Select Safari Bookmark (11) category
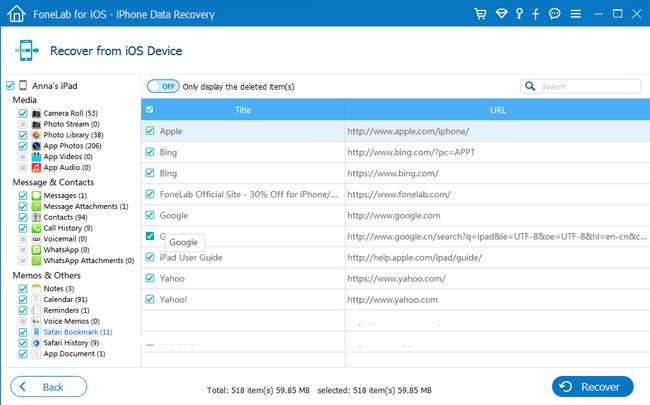Image resolution: width=650 pixels, height=405 pixels. pos(78,332)
